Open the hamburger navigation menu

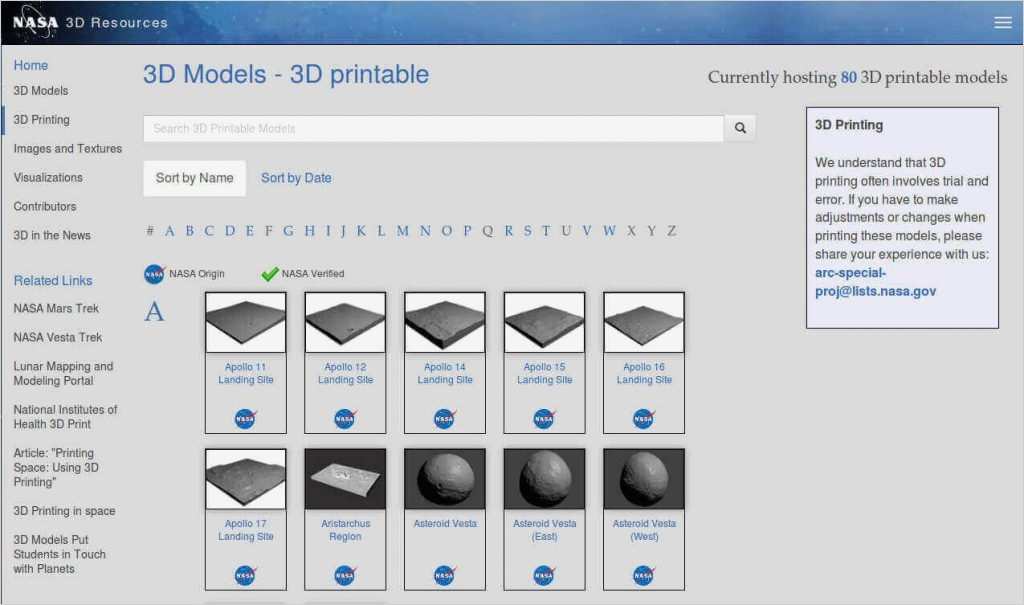tap(1004, 20)
